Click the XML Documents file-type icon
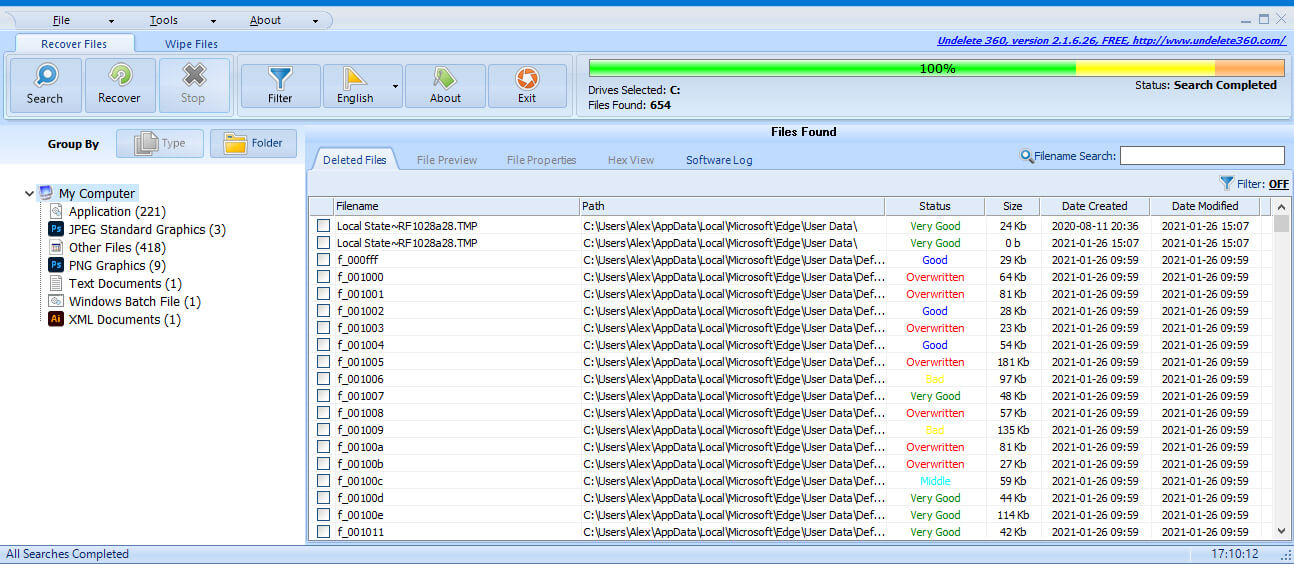 point(56,319)
